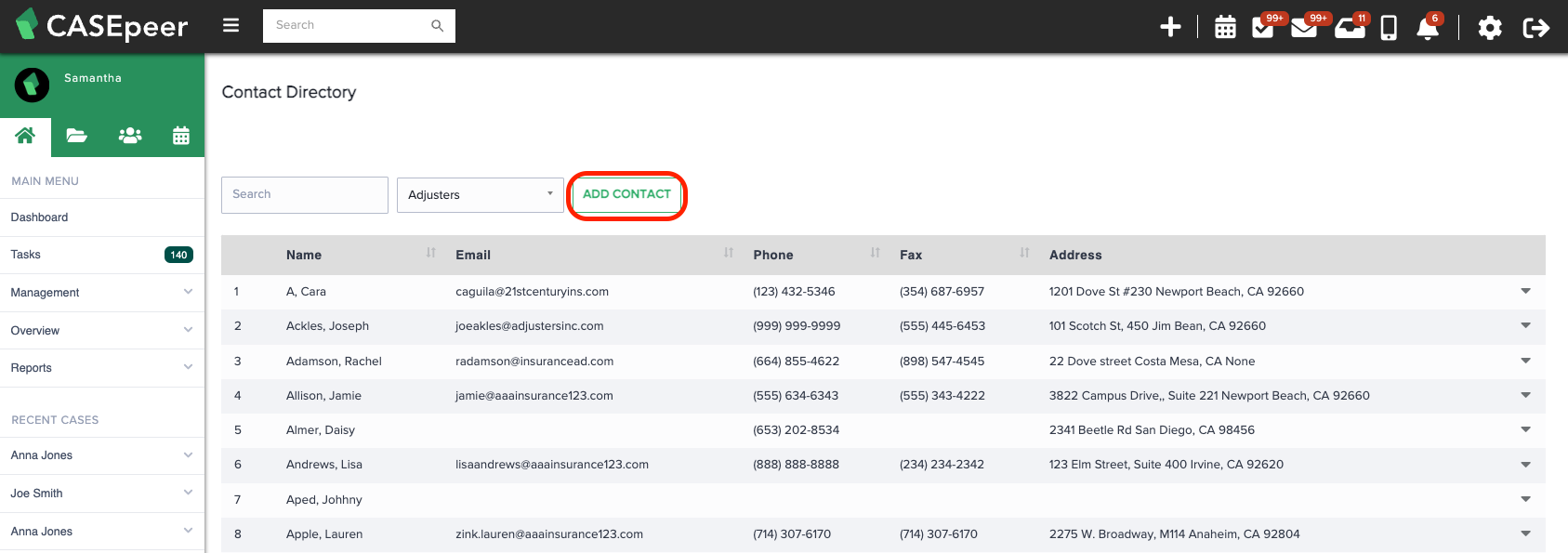Screen dimensions: 1568x553
Task: Expand row options arrow for Allison, Jamie
Action: 1525,395
